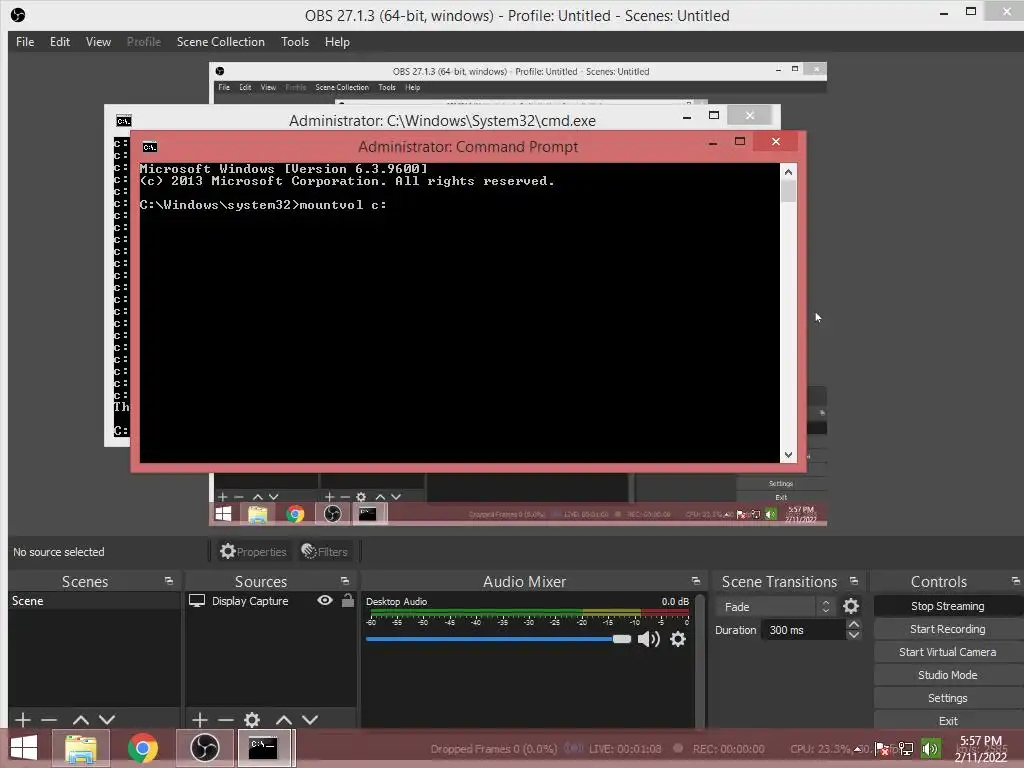Click the Command Prompt title bar icon
The image size is (1024, 768).
[150, 147]
